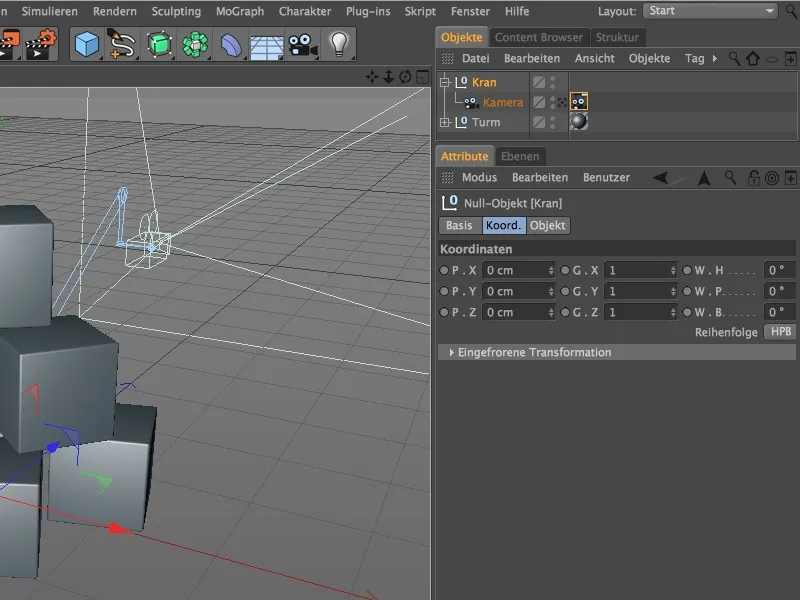Toggle G.Y animation keyframe dot
The width and height of the screenshot is (800, 600).
(x=565, y=291)
